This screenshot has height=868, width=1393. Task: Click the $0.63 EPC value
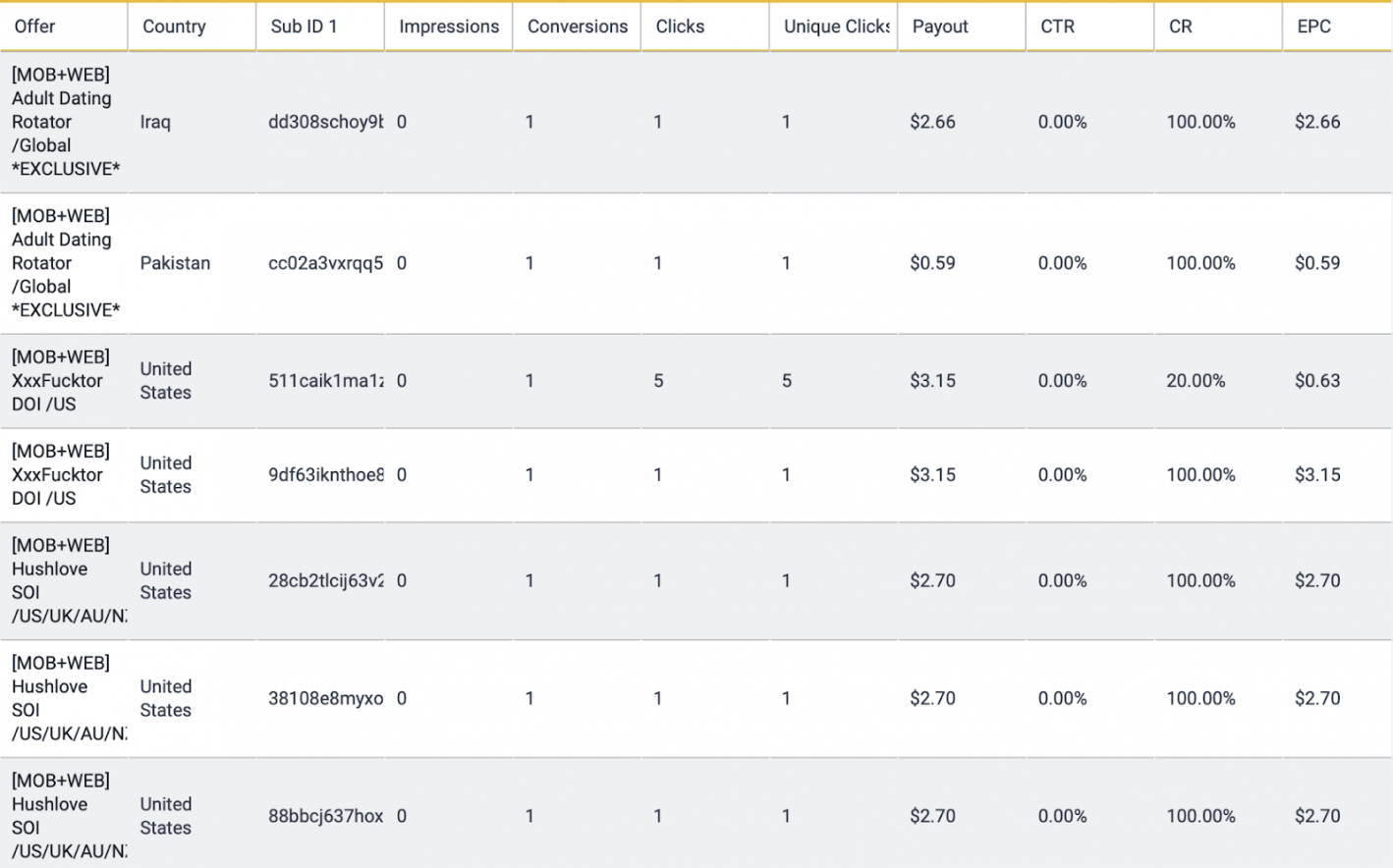point(1317,381)
